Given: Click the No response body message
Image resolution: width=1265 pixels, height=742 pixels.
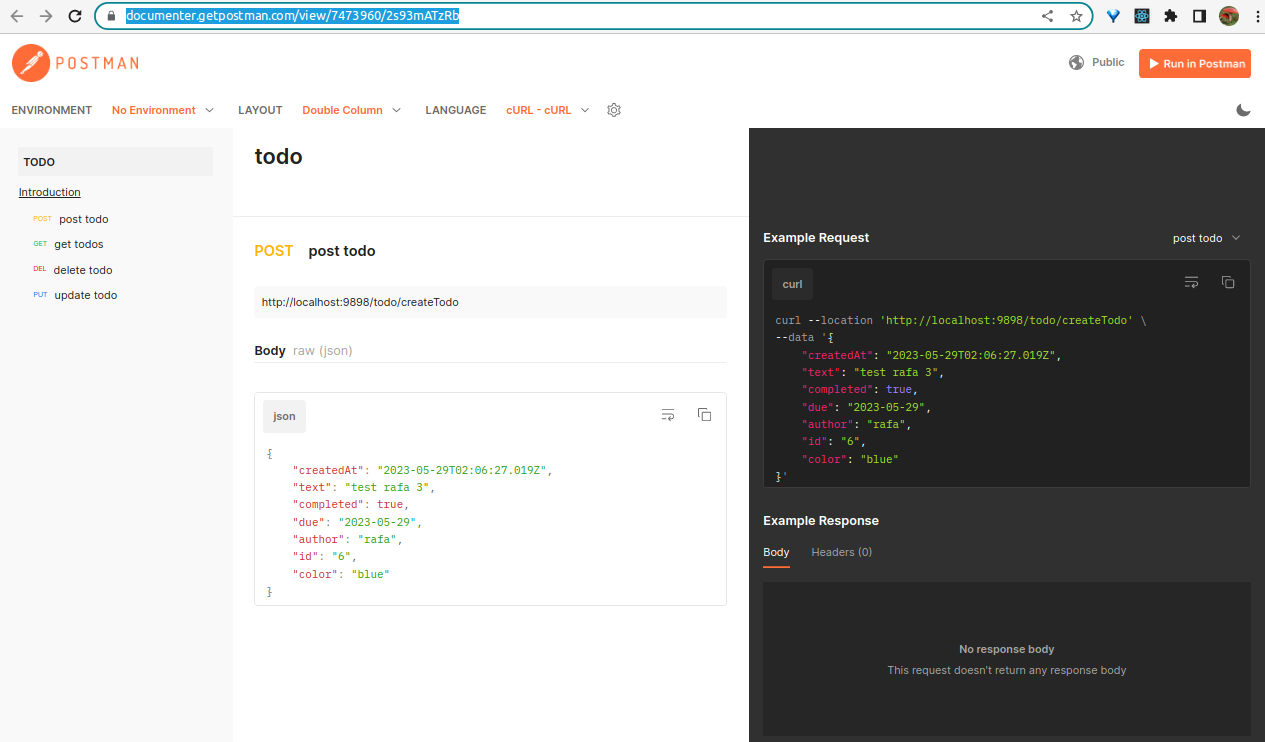Looking at the screenshot, I should [1007, 649].
